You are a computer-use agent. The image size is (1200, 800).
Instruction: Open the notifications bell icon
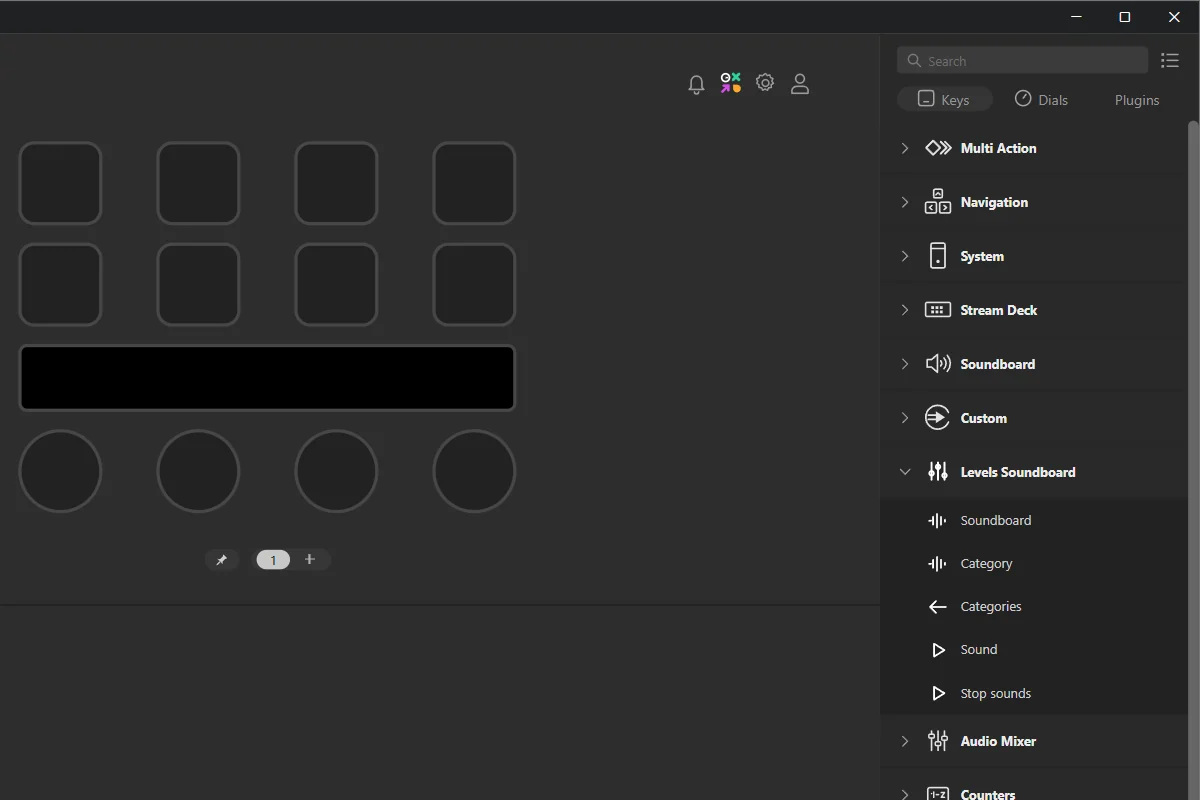pyautogui.click(x=697, y=84)
